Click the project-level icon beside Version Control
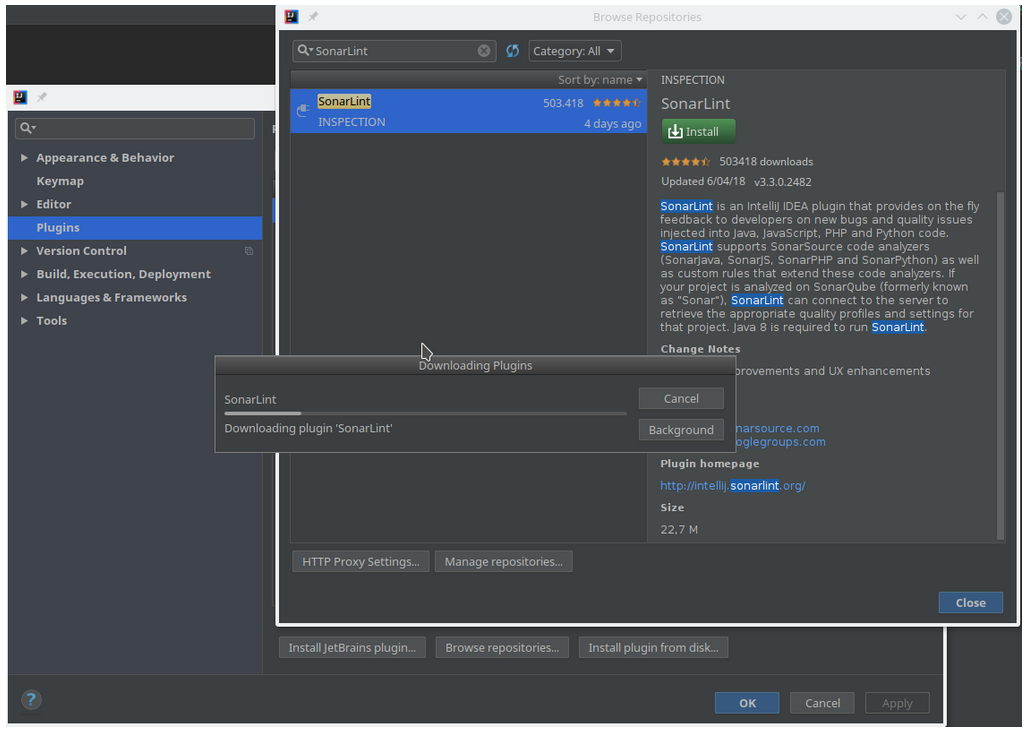1026x733 pixels. pos(249,251)
